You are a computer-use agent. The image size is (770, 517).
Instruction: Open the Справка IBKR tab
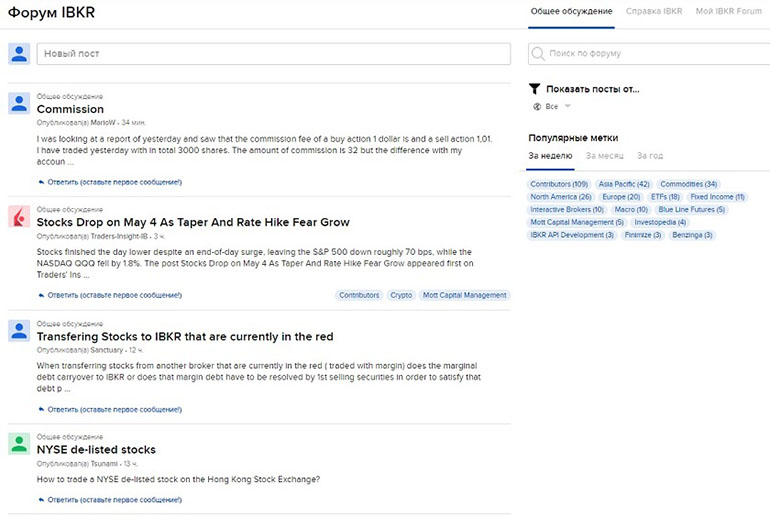[x=654, y=11]
